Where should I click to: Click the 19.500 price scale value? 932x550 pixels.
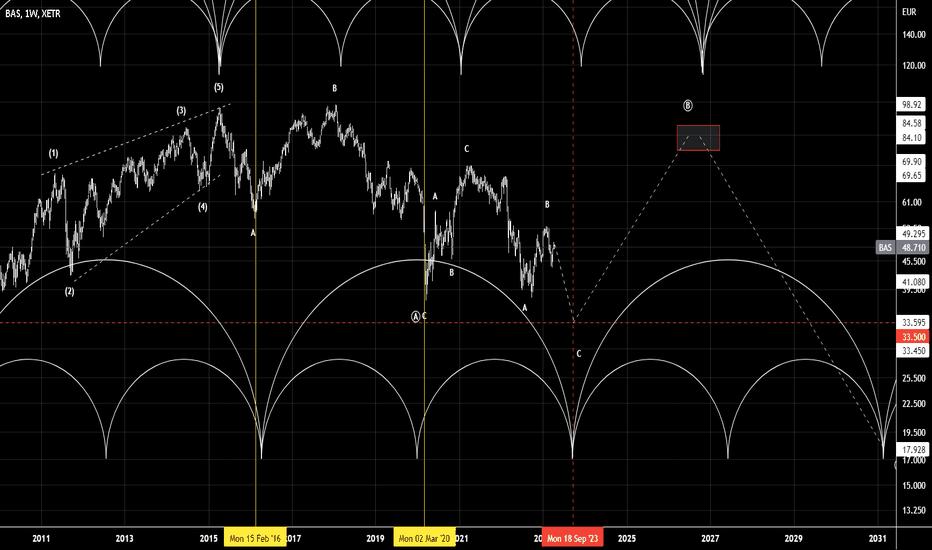pos(914,433)
